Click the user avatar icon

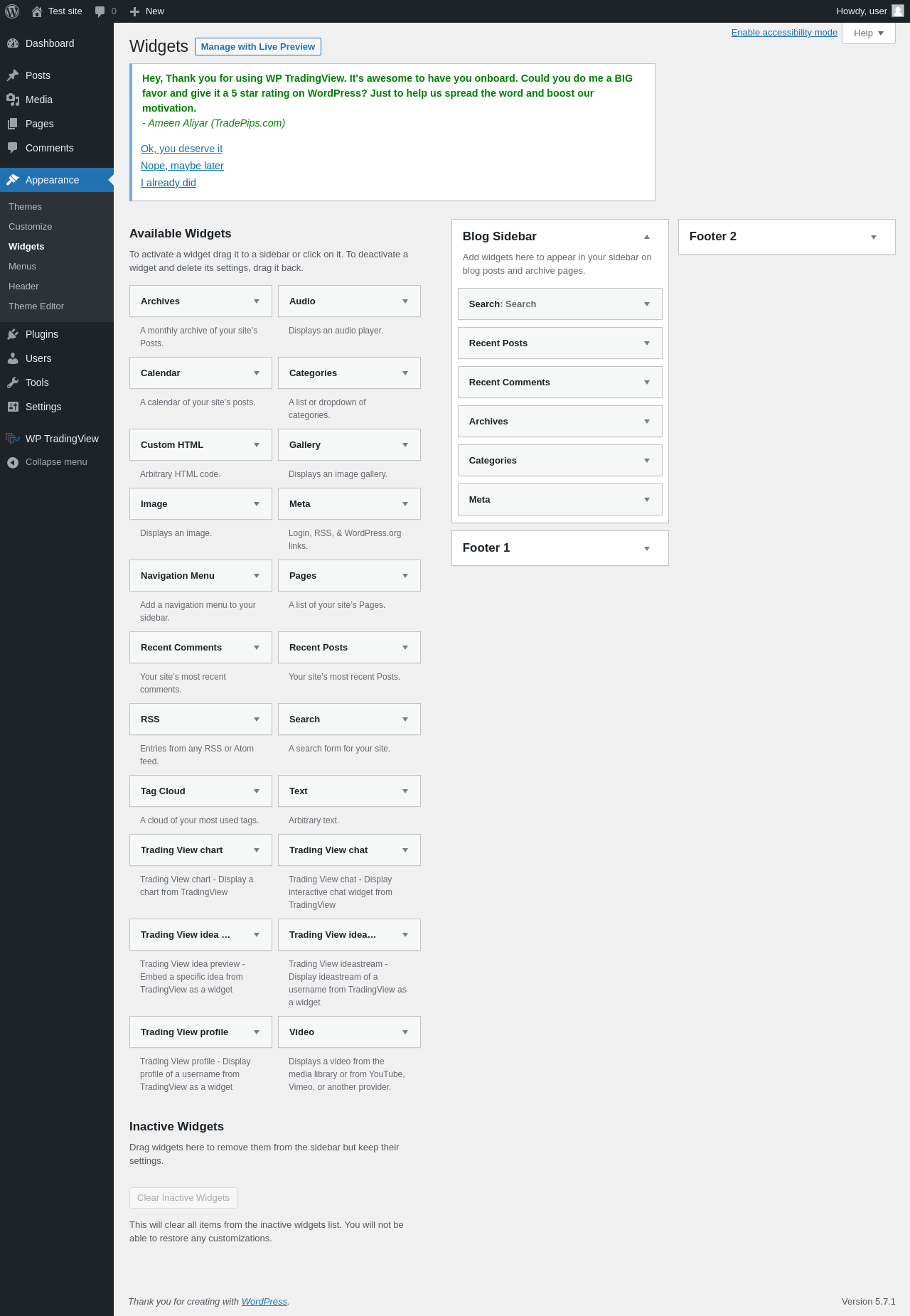[898, 11]
